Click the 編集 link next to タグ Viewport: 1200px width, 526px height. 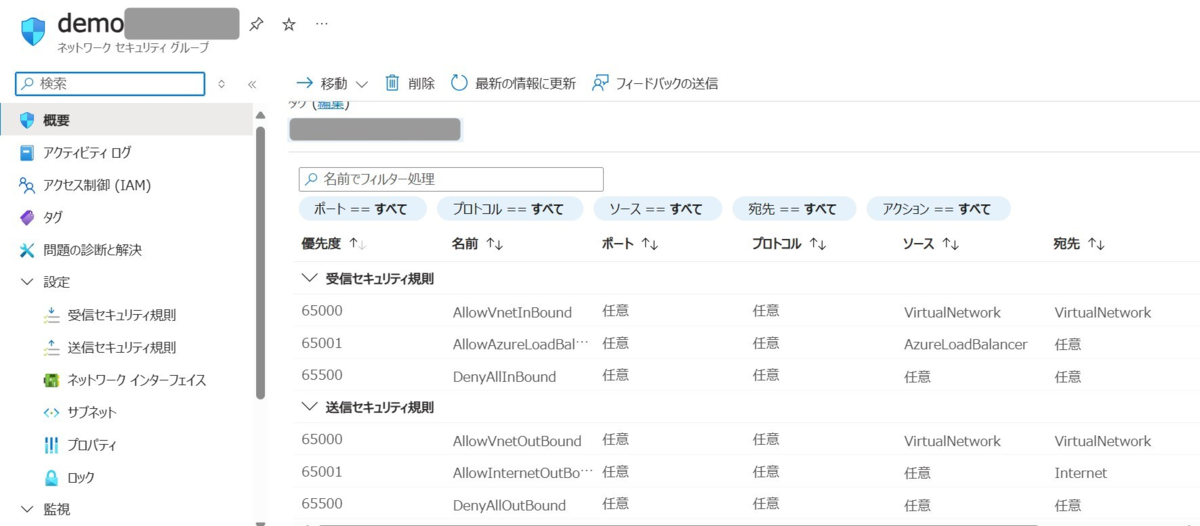(x=329, y=104)
